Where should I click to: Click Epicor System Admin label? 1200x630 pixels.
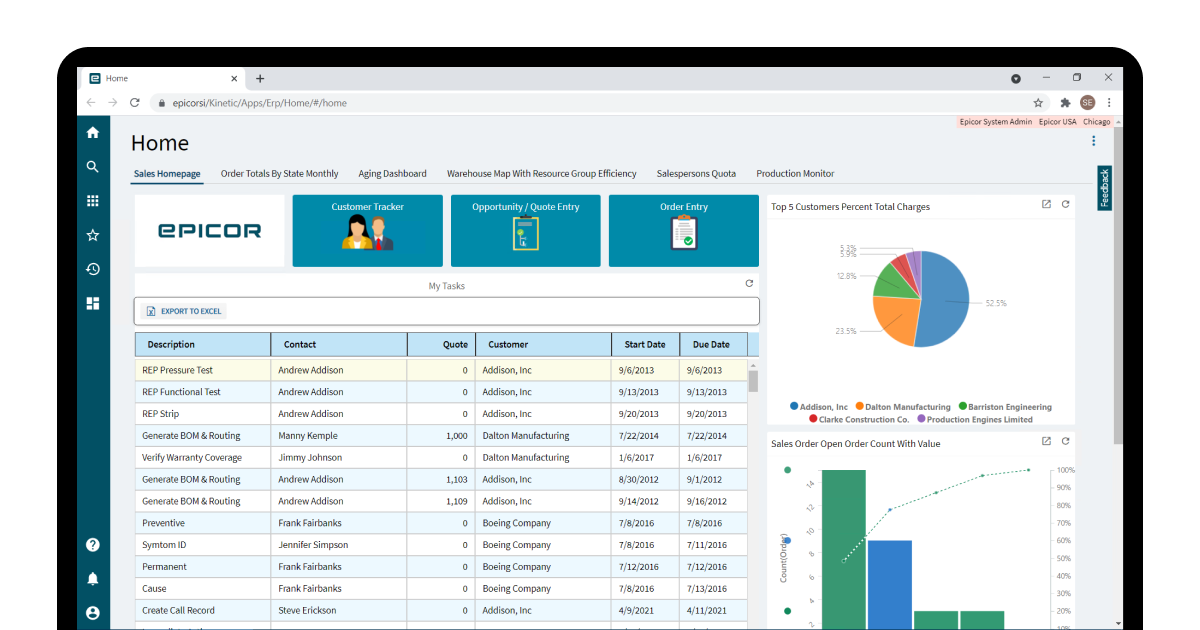995,122
